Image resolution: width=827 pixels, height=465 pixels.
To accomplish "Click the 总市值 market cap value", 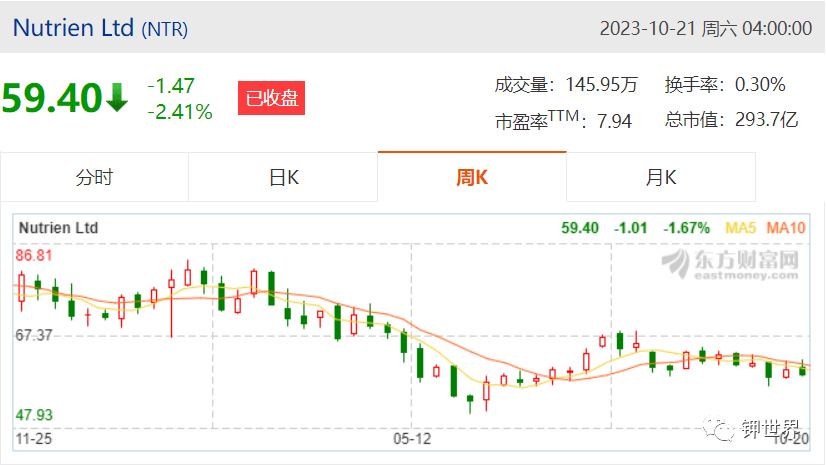I will point(766,120).
